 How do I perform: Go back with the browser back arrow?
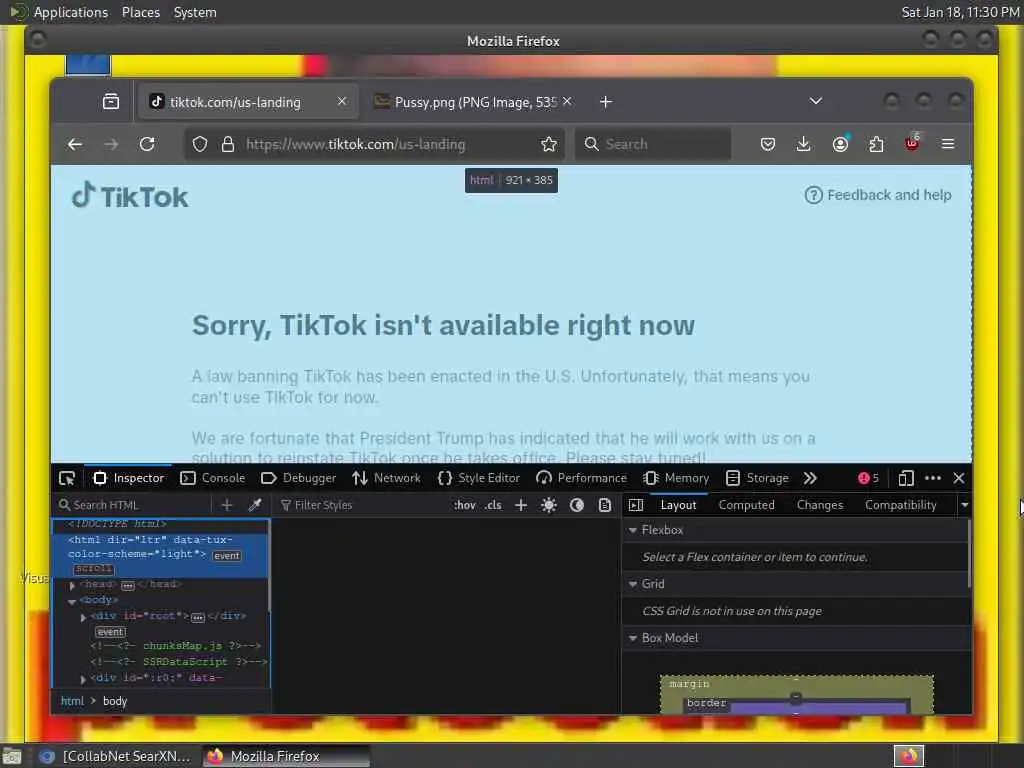pyautogui.click(x=75, y=144)
